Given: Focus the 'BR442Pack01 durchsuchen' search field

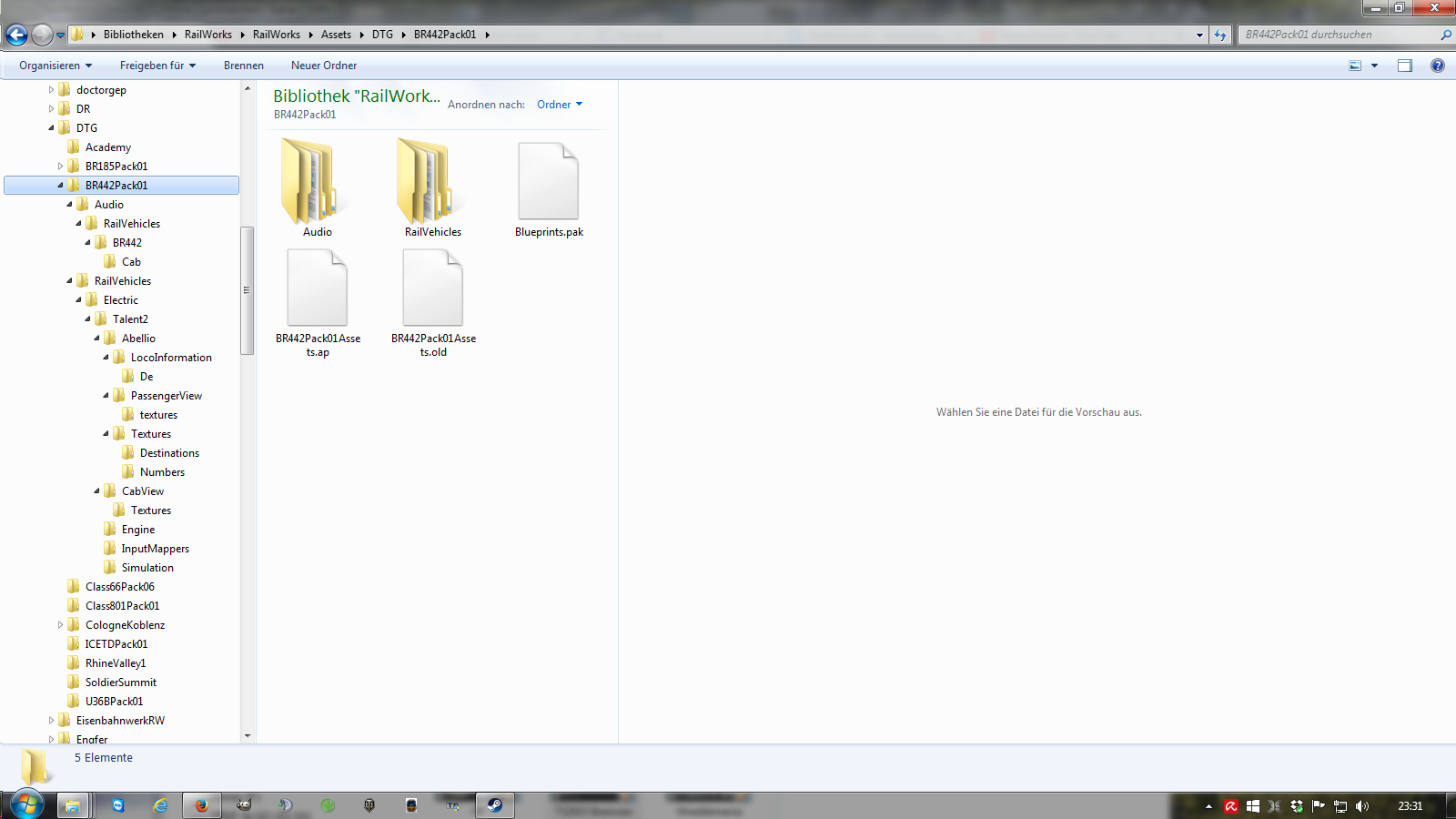Looking at the screenshot, I should [x=1339, y=35].
